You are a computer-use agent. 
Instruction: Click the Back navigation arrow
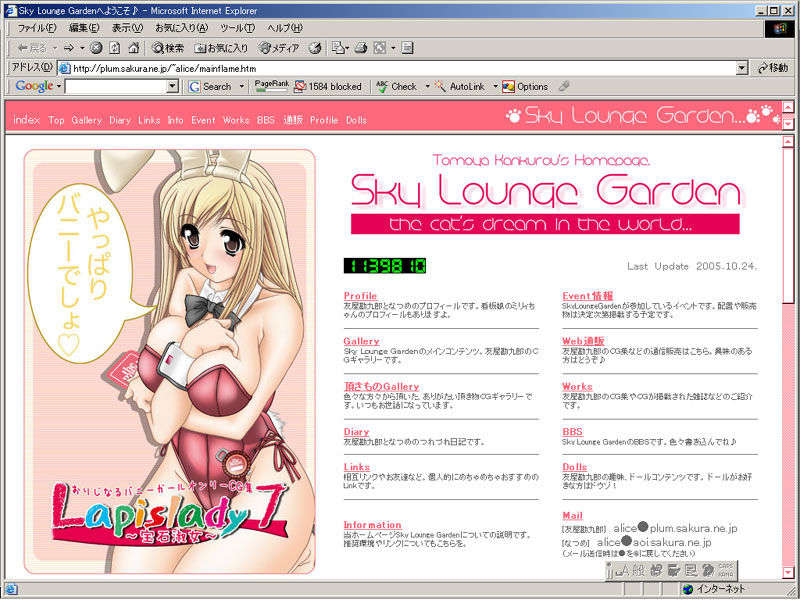pyautogui.click(x=32, y=48)
